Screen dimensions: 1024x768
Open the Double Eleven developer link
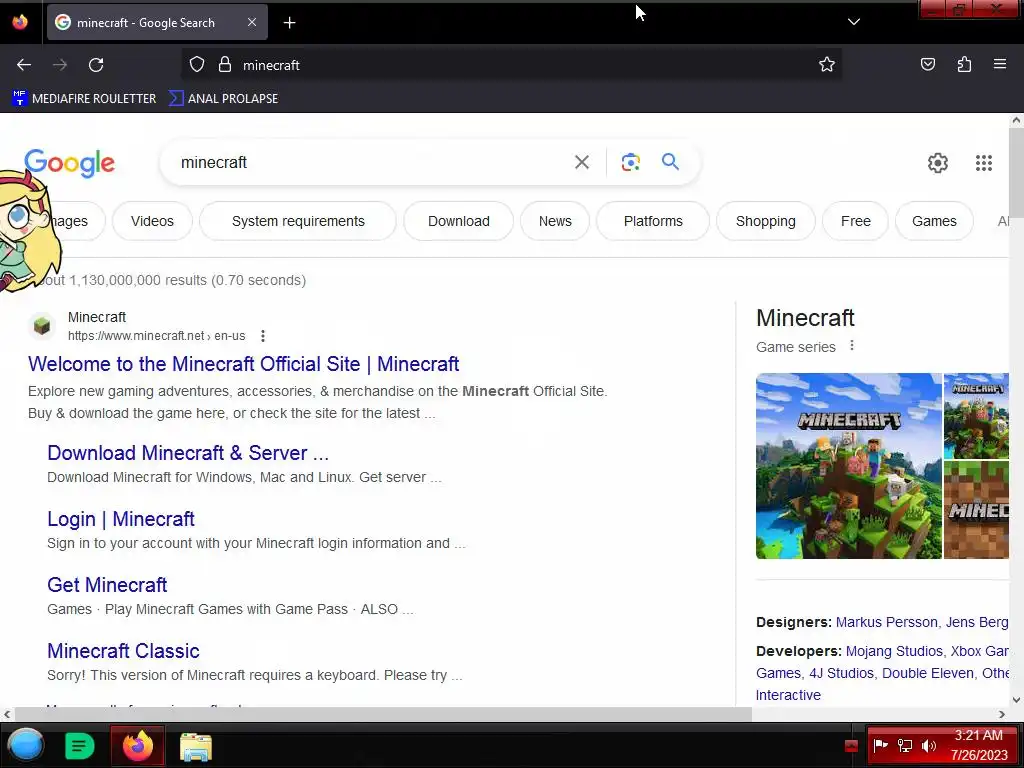point(927,673)
